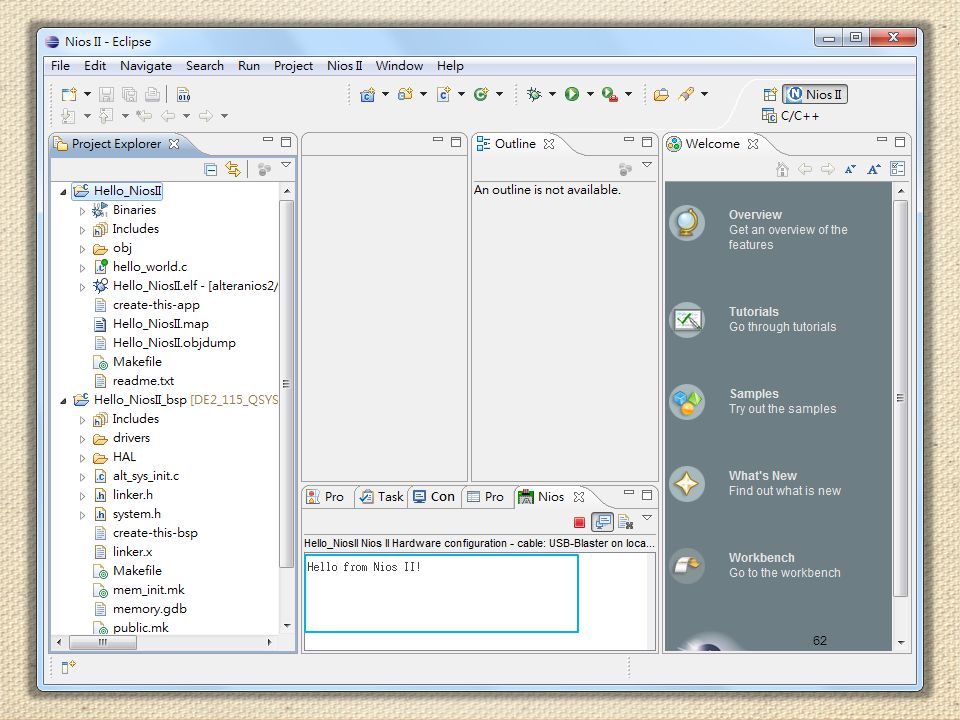Click the External Tools run icon
Image resolution: width=960 pixels, height=720 pixels.
609,94
